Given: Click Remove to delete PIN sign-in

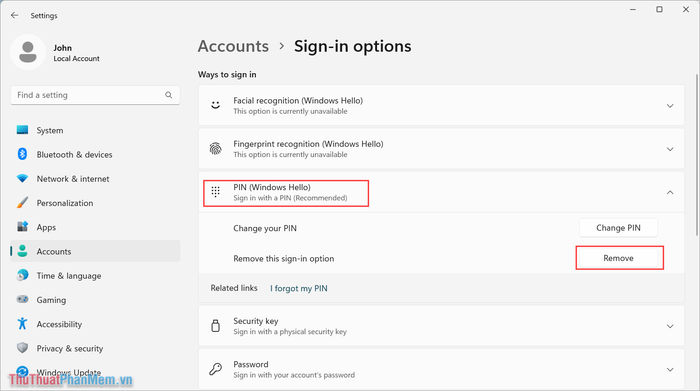Looking at the screenshot, I should (618, 258).
